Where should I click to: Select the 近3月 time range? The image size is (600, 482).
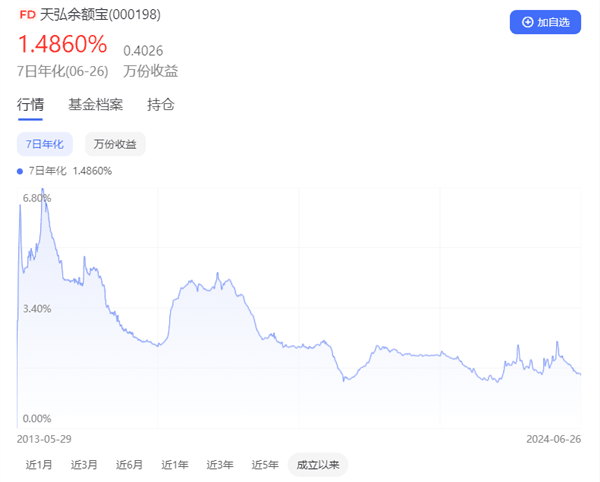[x=84, y=465]
